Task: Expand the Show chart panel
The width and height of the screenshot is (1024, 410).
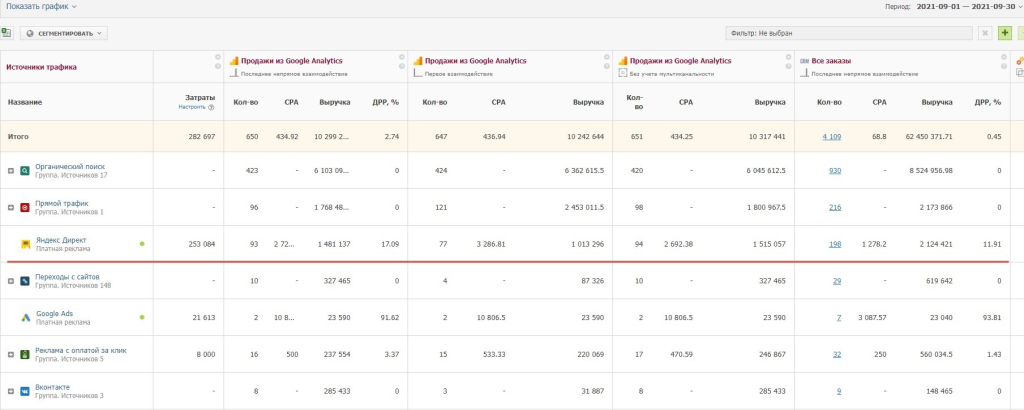Action: (x=41, y=6)
